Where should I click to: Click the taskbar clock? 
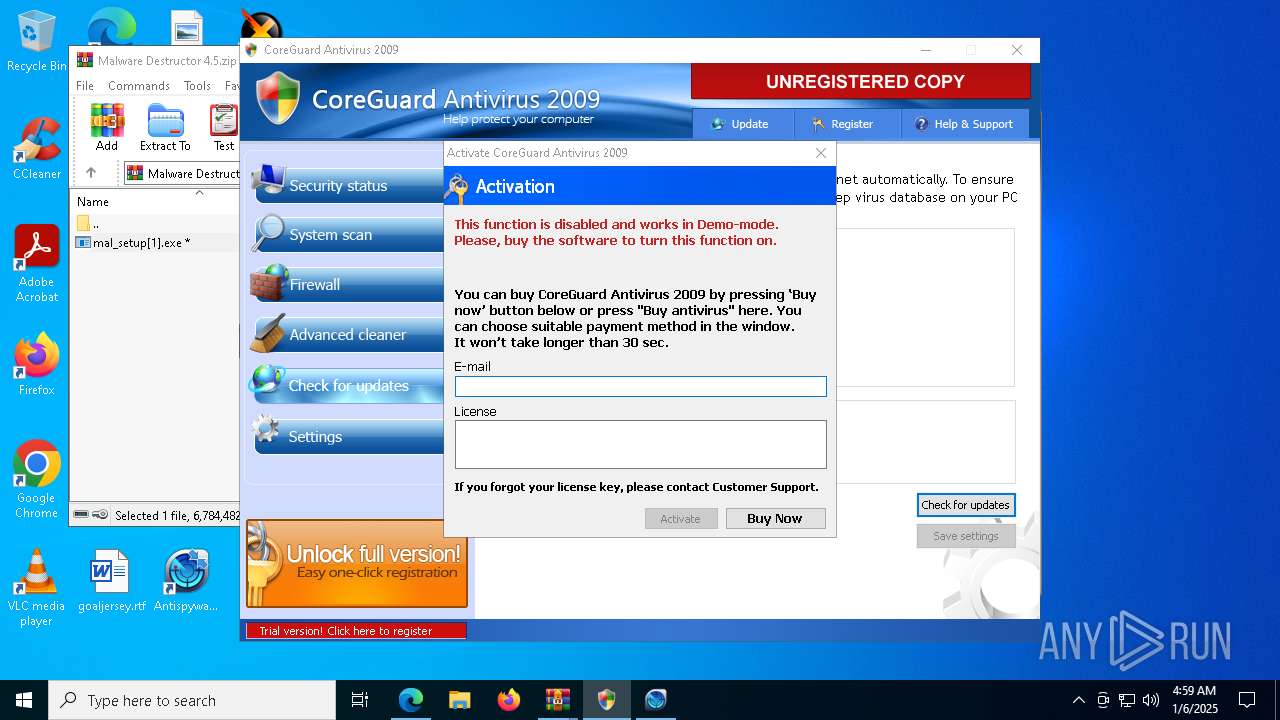click(1194, 700)
